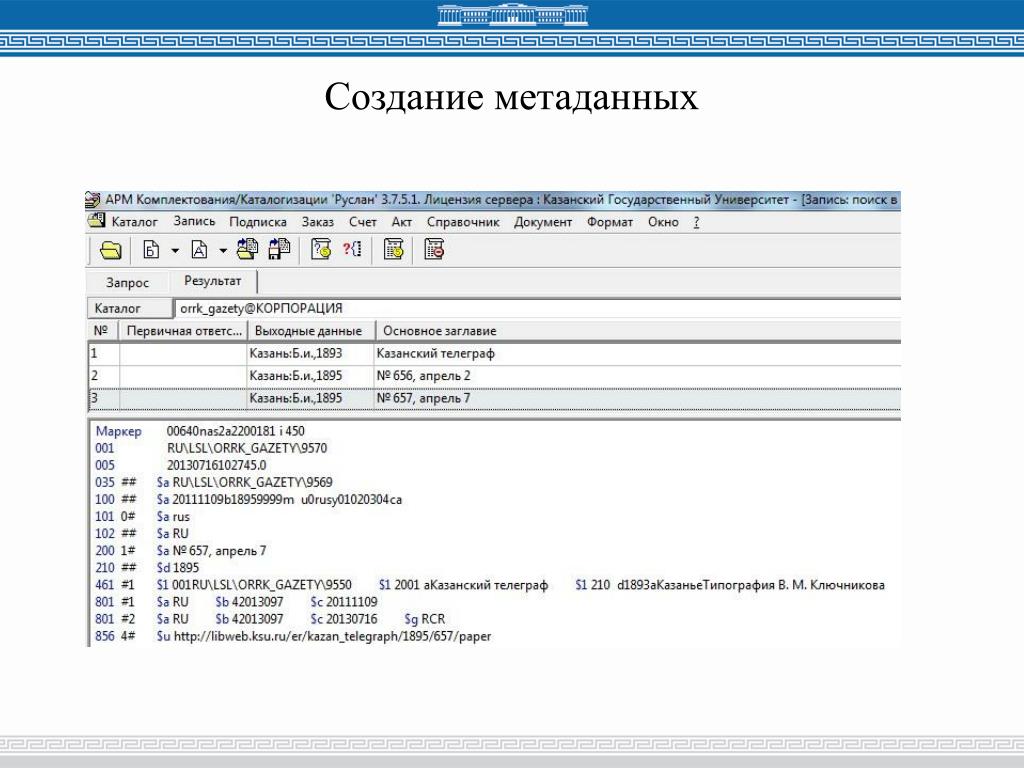Click the yellow open folder toolbar icon

pos(110,250)
